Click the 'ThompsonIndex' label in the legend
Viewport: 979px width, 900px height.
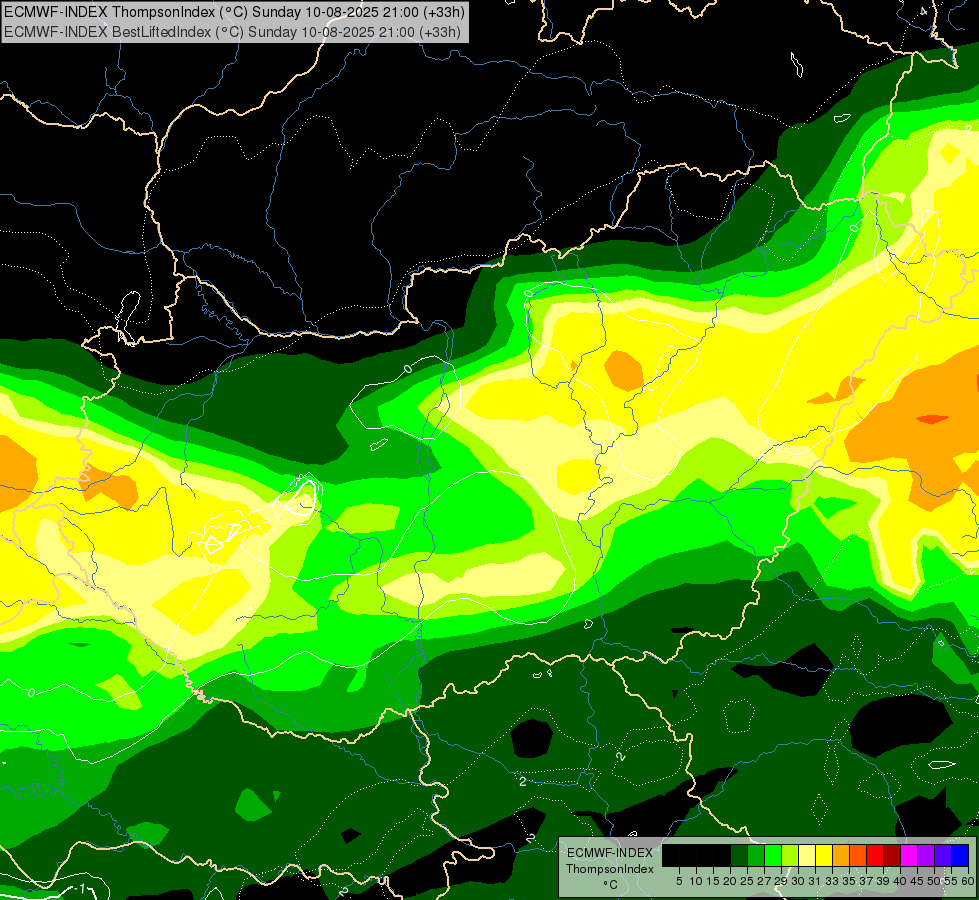coord(609,869)
